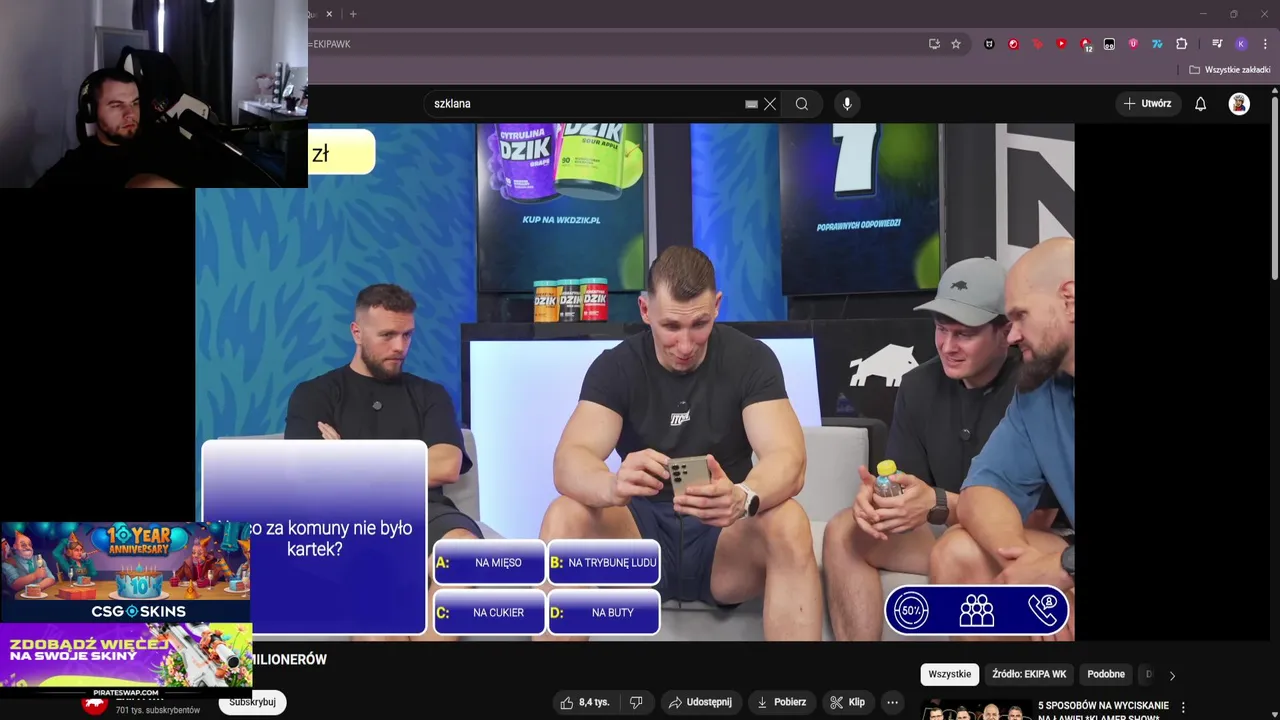
Task: Click the YouTube search magnifier button
Action: pyautogui.click(x=802, y=104)
